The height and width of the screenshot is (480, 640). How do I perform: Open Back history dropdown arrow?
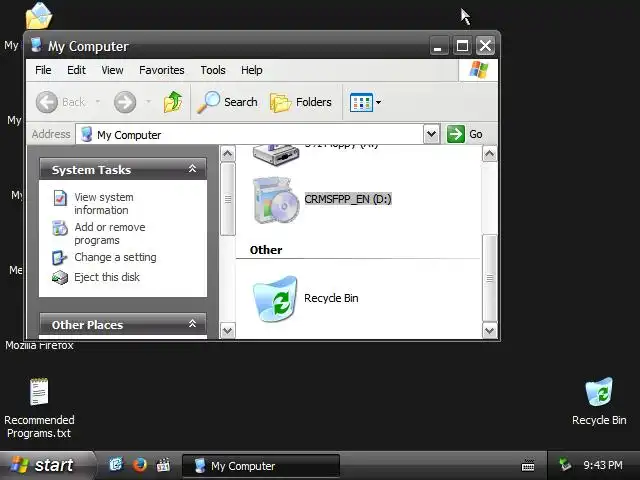(98, 102)
